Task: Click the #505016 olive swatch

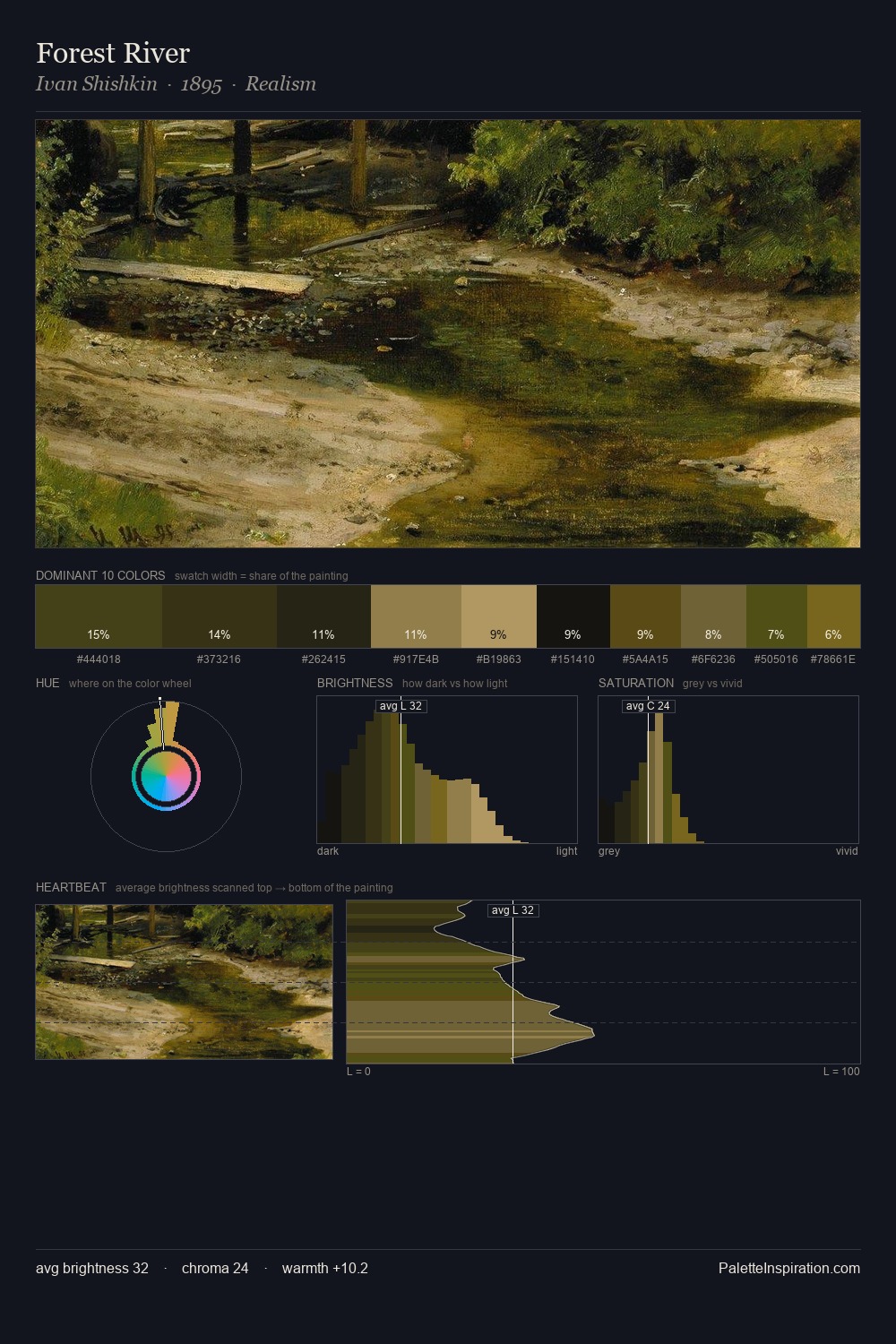Action: point(777,616)
